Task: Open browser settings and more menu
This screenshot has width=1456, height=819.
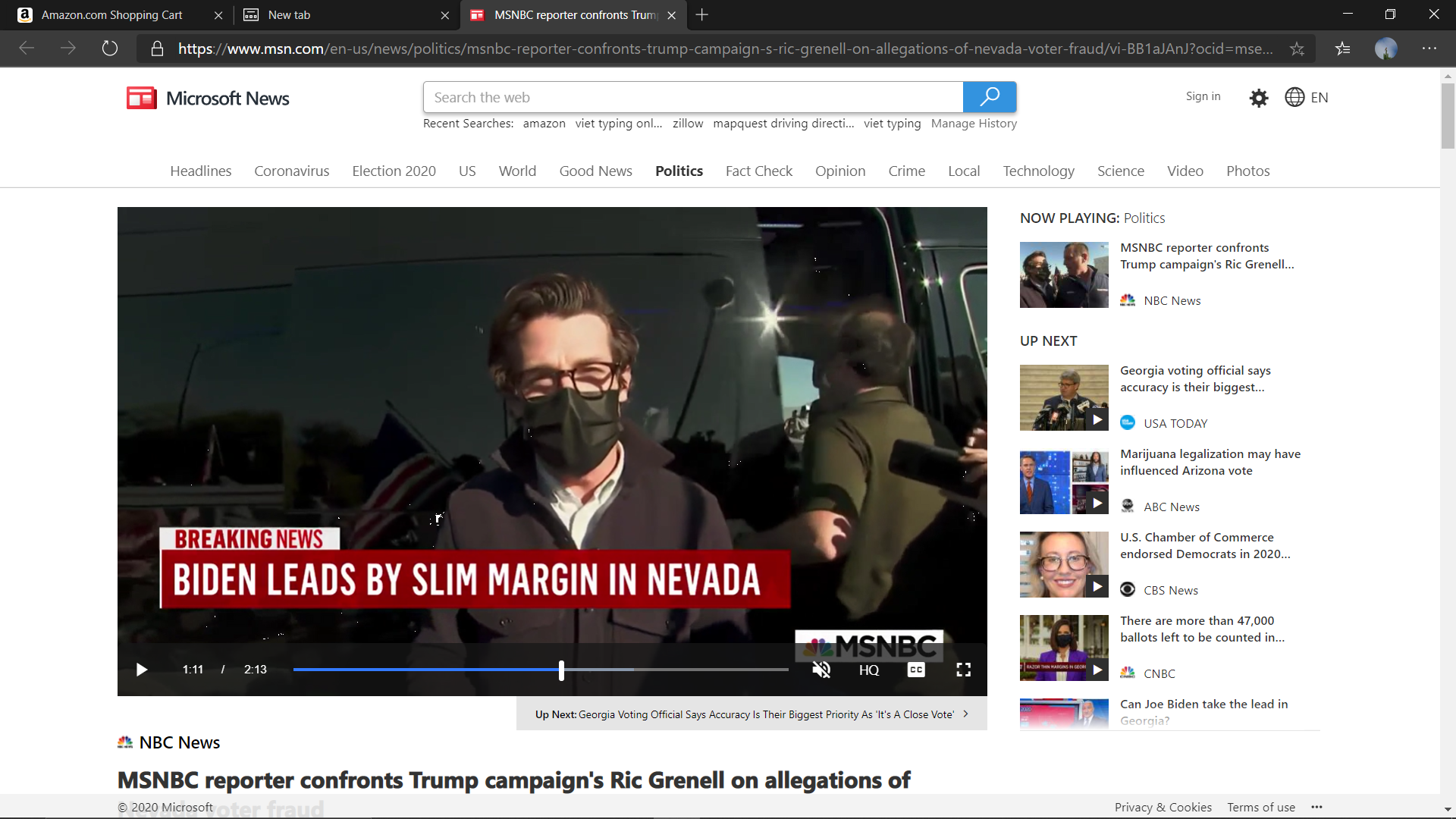Action: 1429,49
